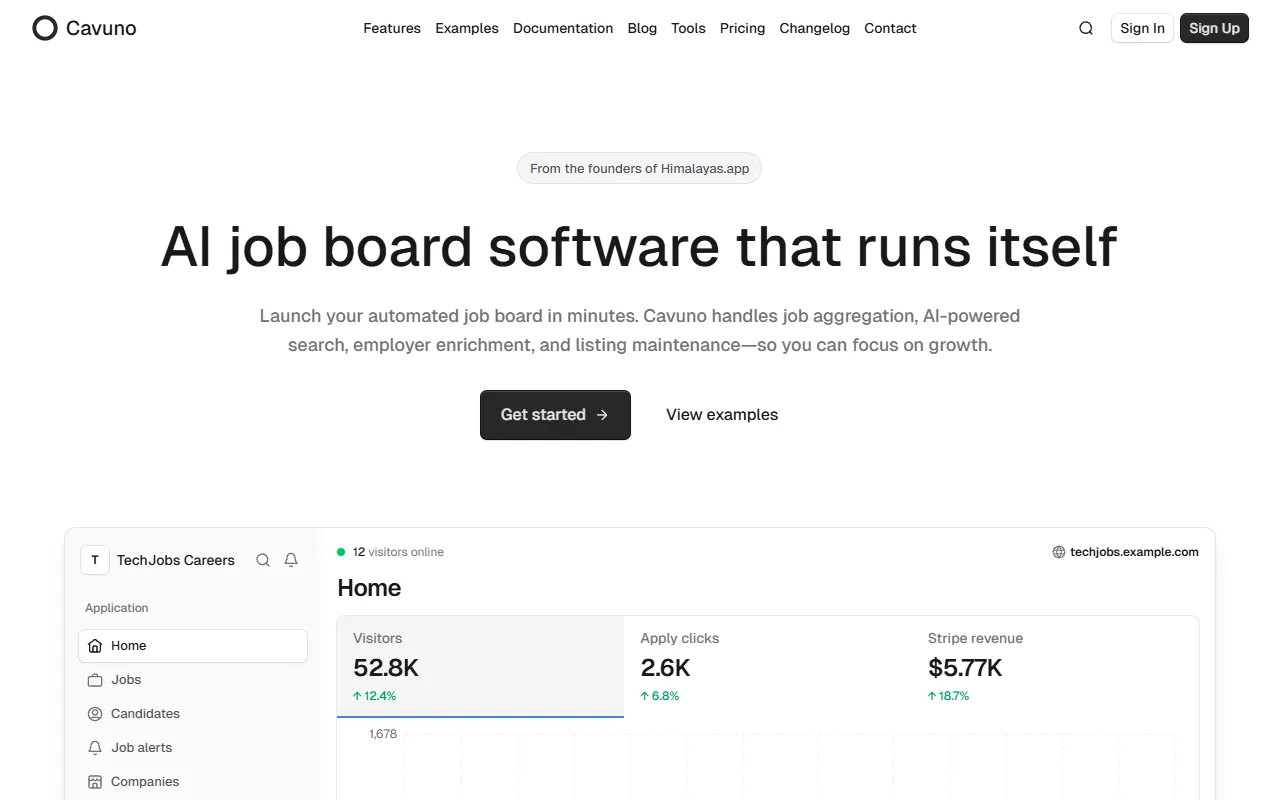Open the Pricing page from navigation

(742, 28)
